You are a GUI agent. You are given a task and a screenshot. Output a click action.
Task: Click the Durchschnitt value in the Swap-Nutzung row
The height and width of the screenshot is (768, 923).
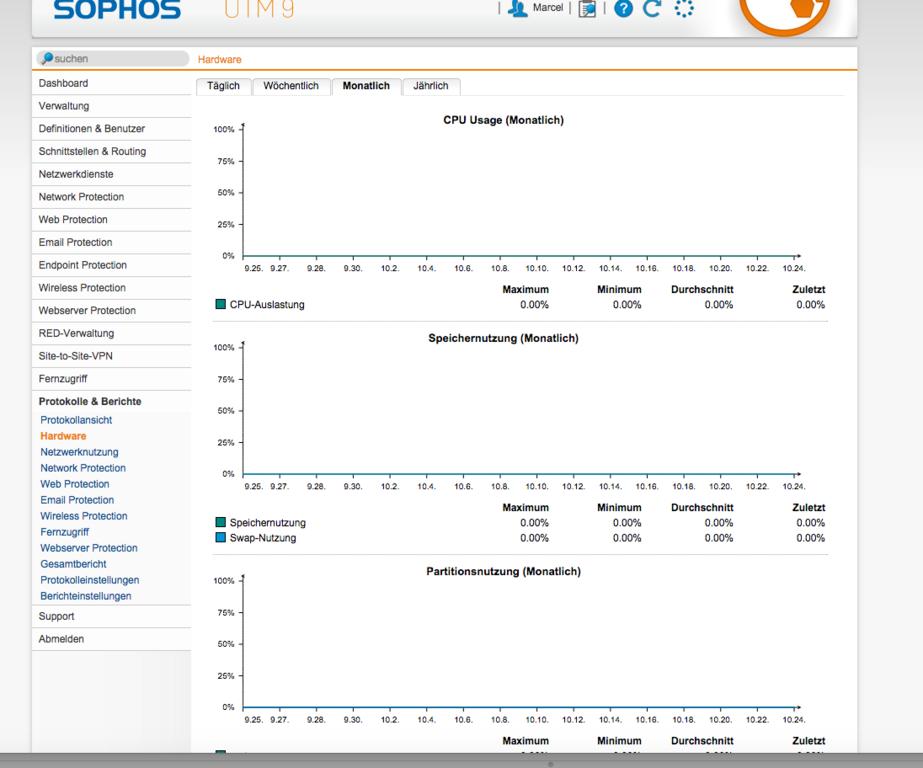pyautogui.click(x=719, y=538)
